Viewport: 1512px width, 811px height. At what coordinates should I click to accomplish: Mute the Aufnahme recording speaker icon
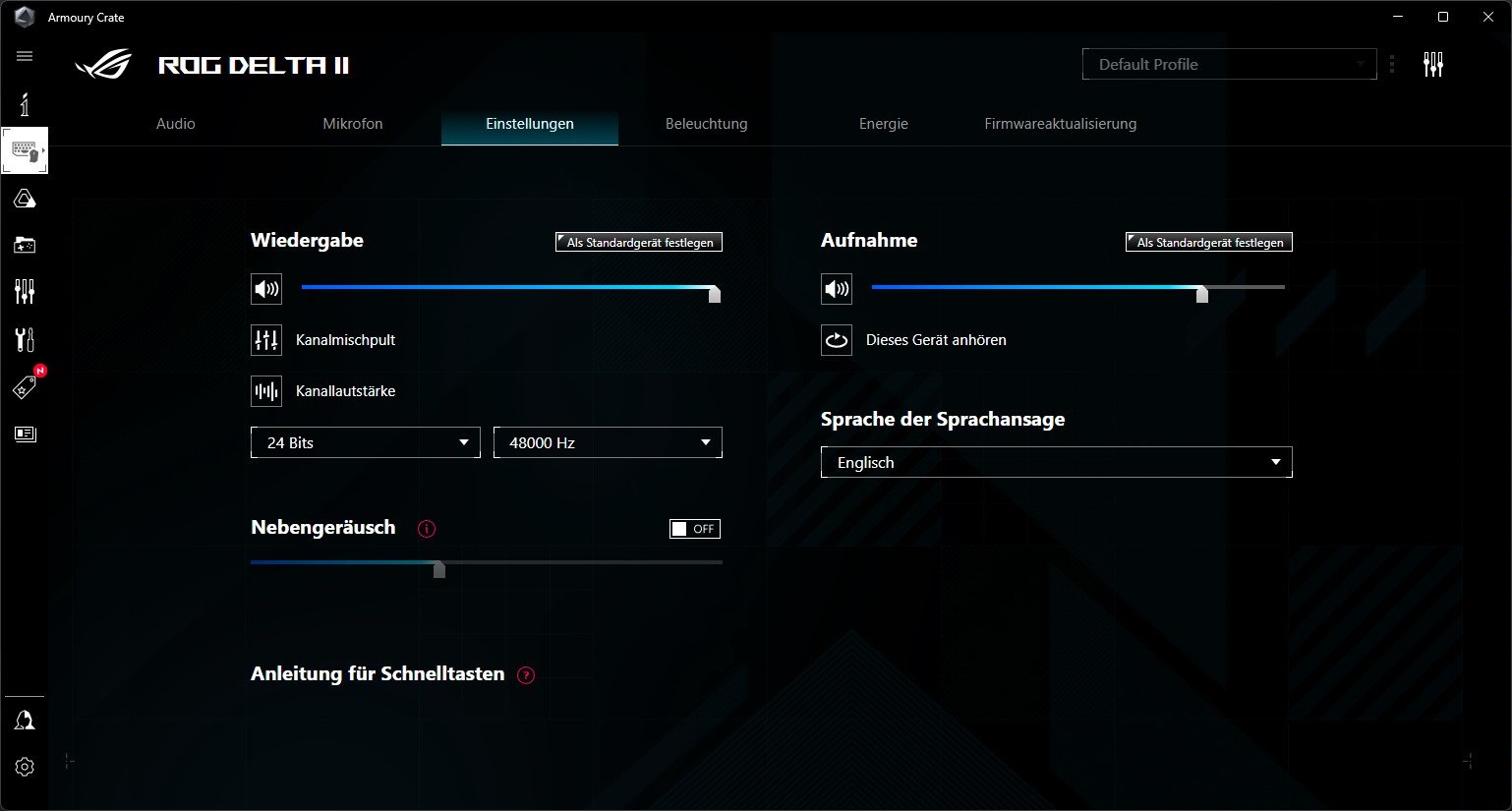pyautogui.click(x=837, y=289)
